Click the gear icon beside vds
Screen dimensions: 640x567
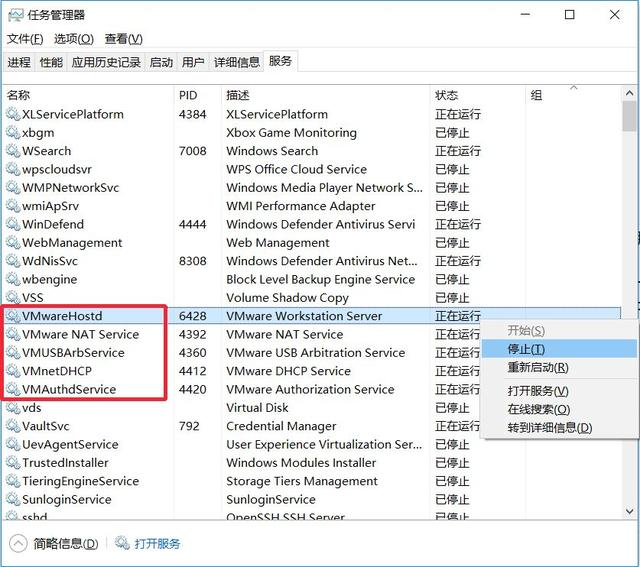point(13,408)
